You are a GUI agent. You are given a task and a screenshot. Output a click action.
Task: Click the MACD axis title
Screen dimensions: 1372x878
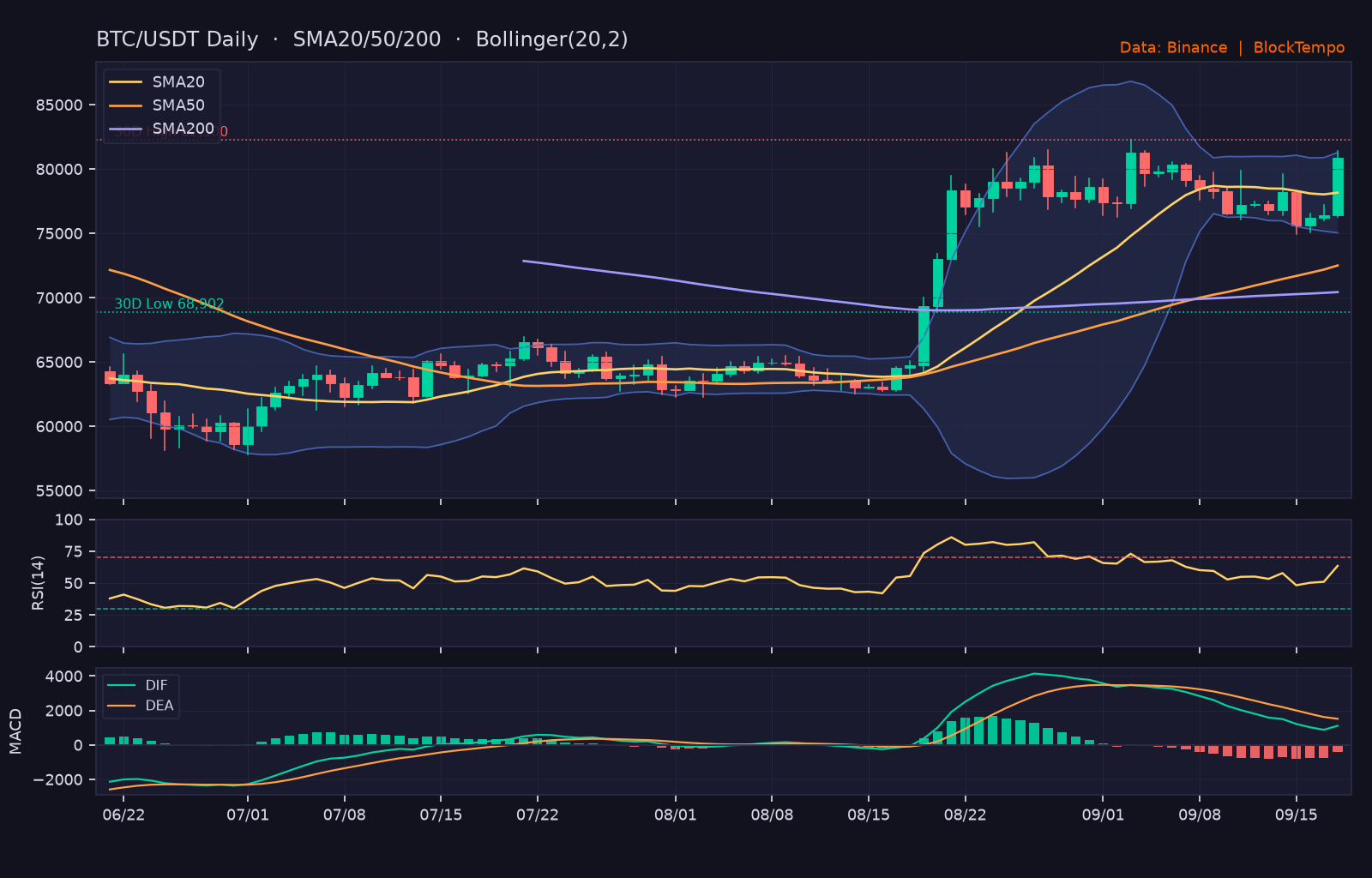click(15, 731)
